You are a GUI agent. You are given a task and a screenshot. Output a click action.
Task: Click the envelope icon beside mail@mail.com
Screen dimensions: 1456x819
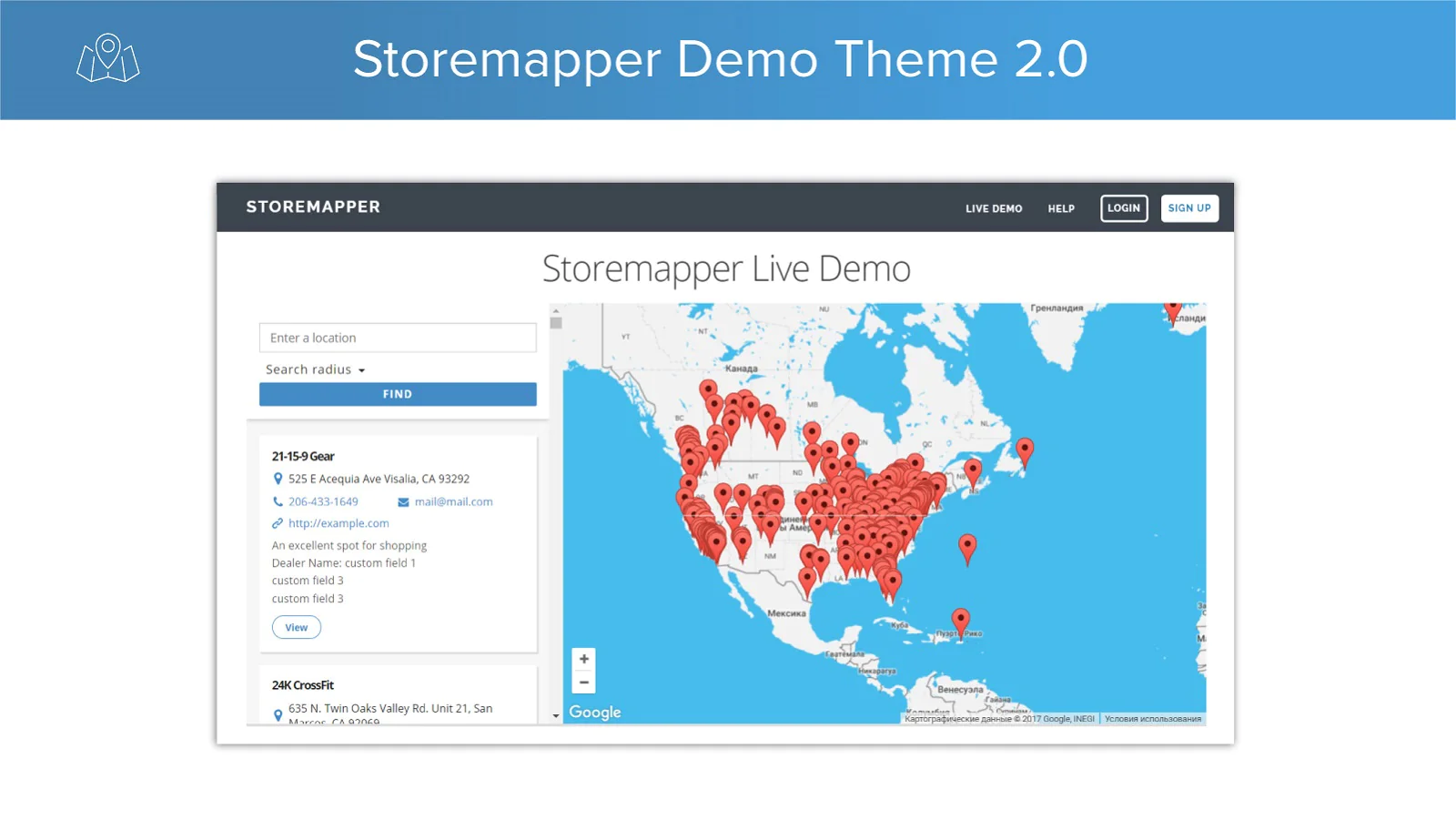[x=403, y=502]
